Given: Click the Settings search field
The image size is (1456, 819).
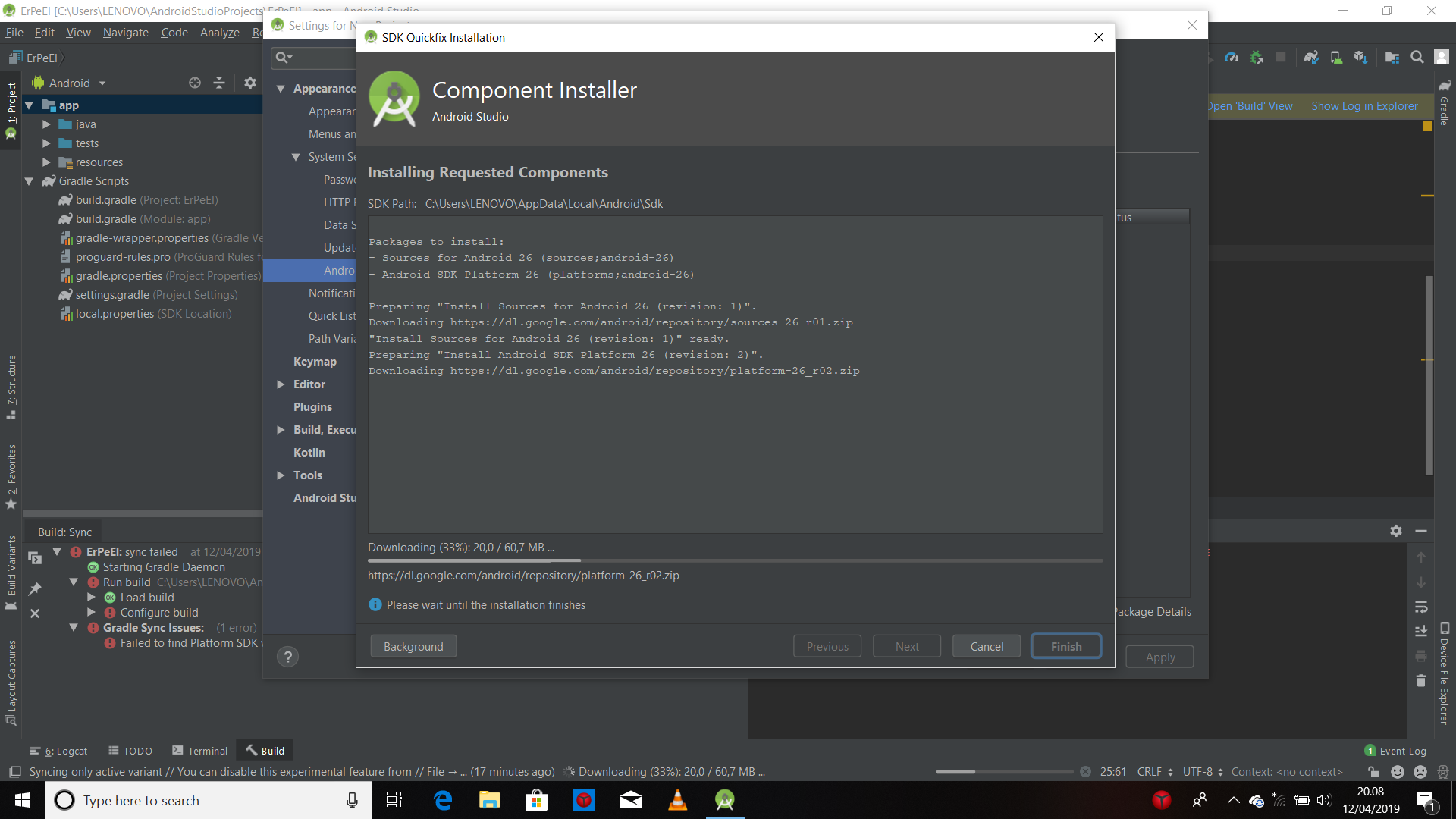Looking at the screenshot, I should pos(313,58).
